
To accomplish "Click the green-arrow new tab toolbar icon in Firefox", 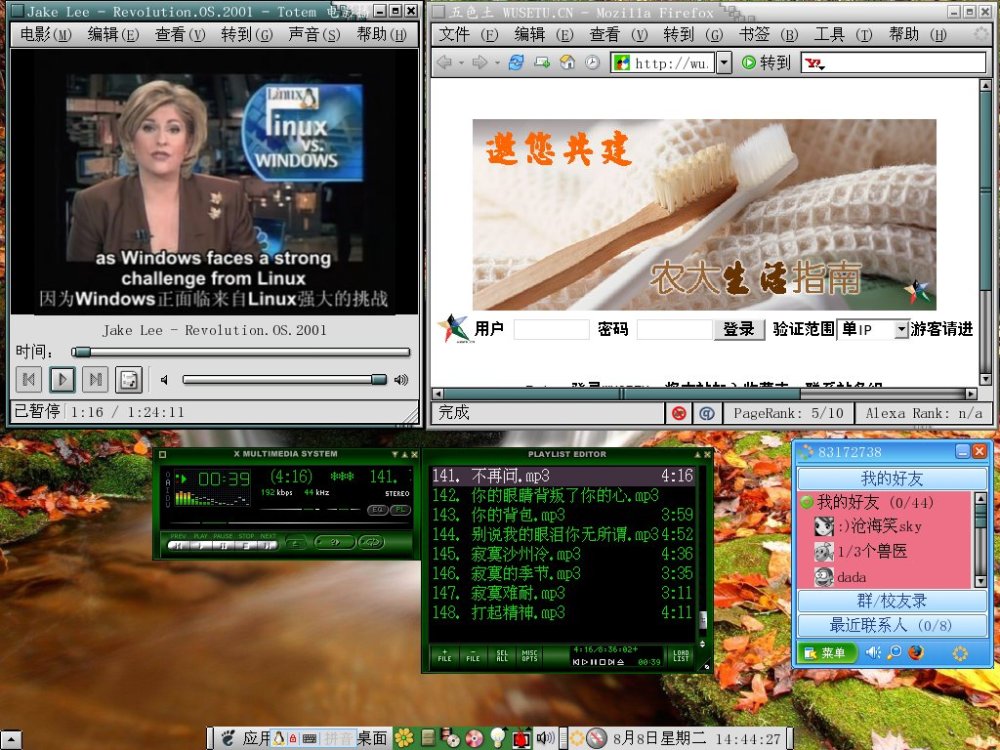I will point(542,62).
